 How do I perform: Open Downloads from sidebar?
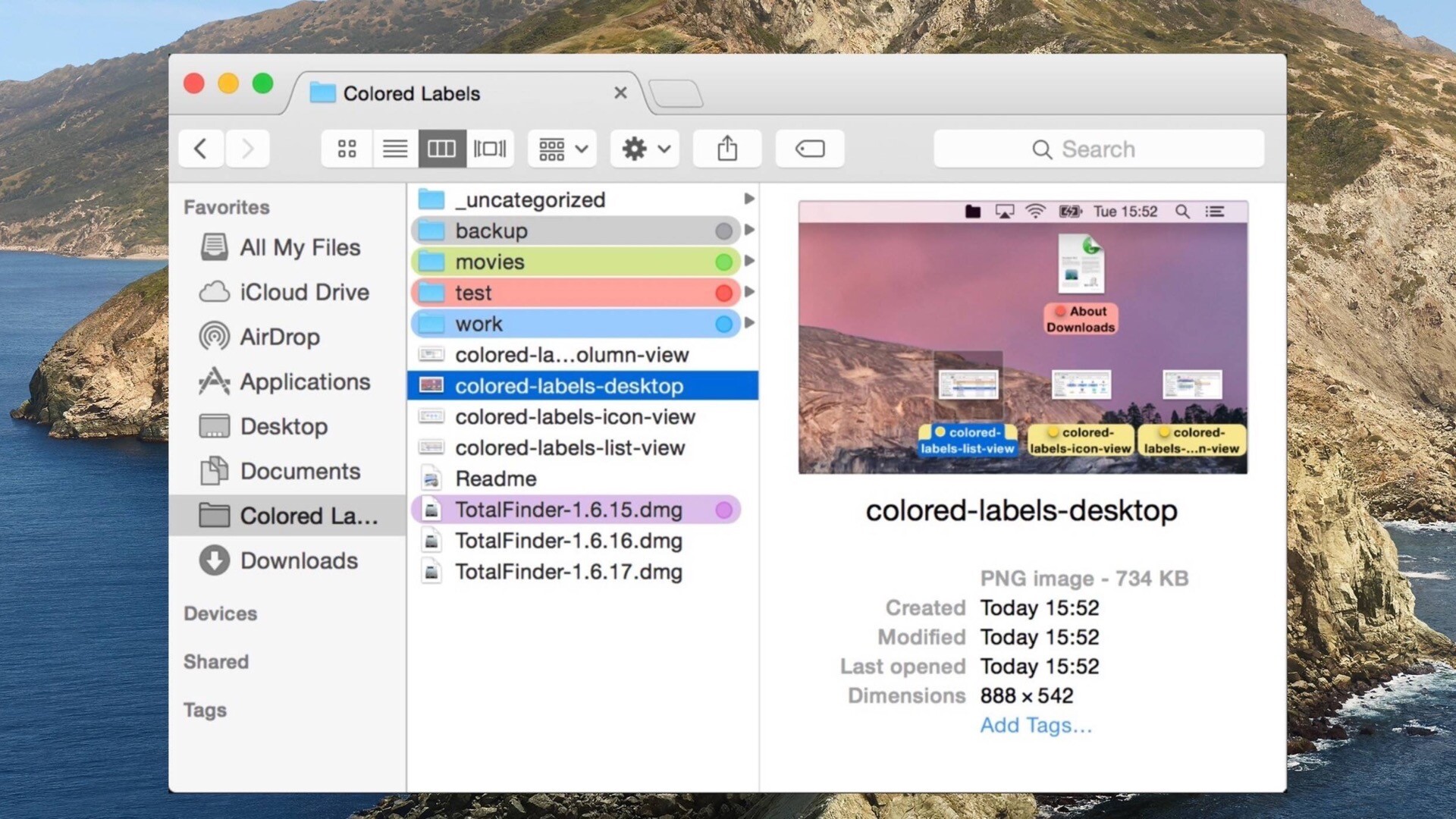287,560
